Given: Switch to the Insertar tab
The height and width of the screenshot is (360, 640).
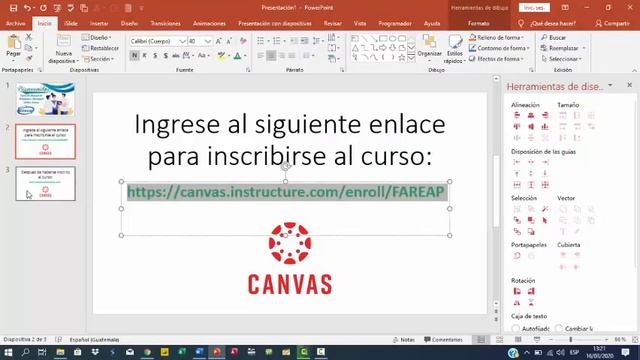Looking at the screenshot, I should 99,23.
